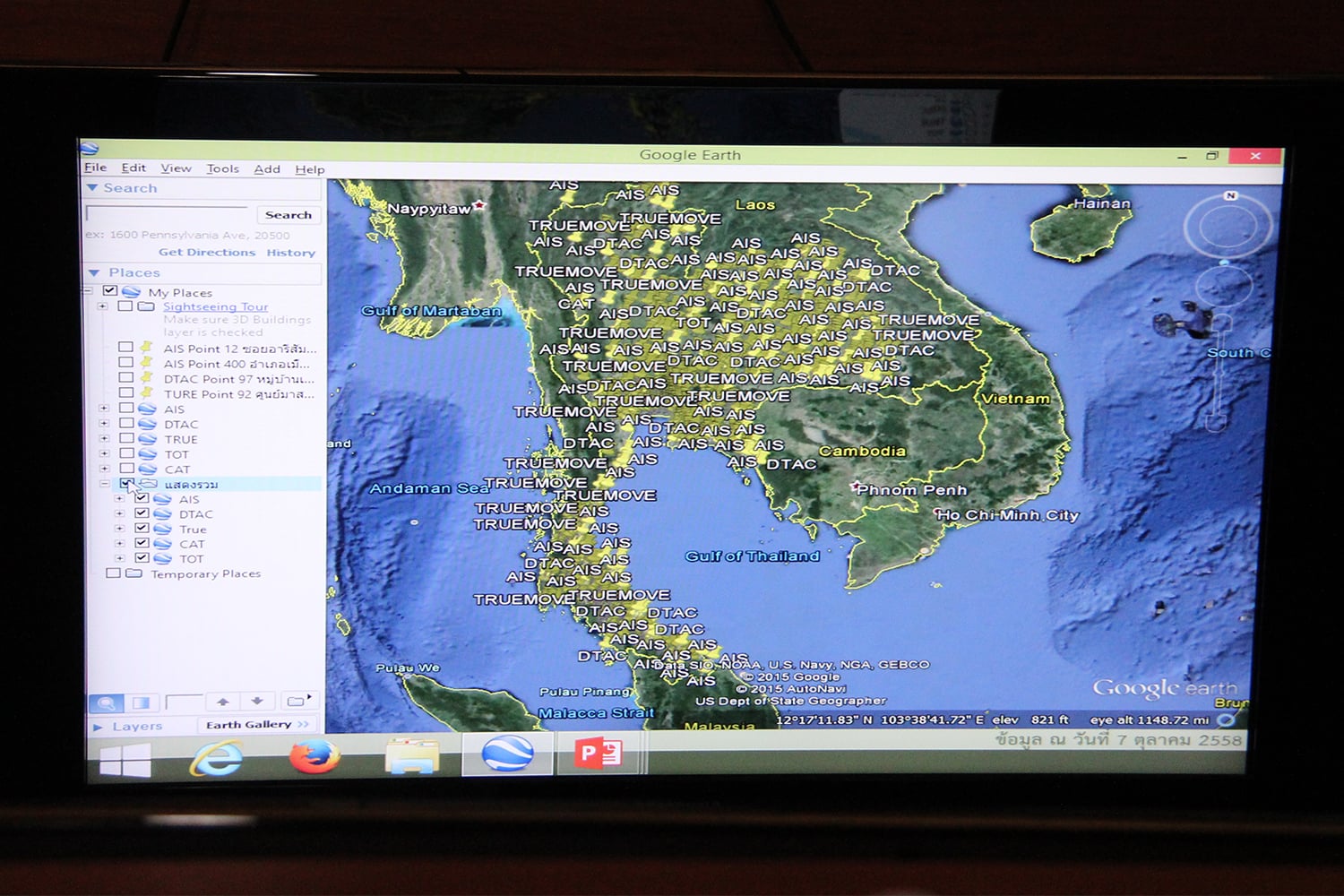Open the Tools menu
This screenshot has width=1344, height=896.
pyautogui.click(x=222, y=168)
